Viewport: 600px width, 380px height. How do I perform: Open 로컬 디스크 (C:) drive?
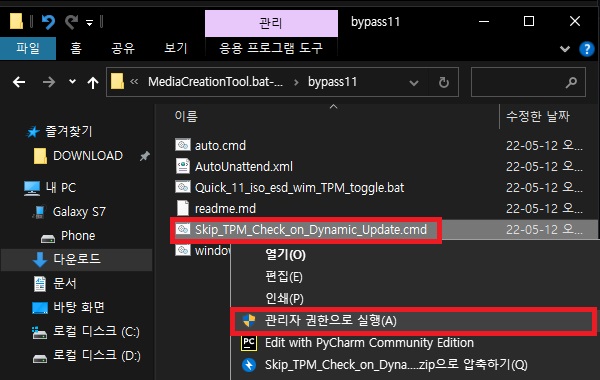pyautogui.click(x=96, y=331)
